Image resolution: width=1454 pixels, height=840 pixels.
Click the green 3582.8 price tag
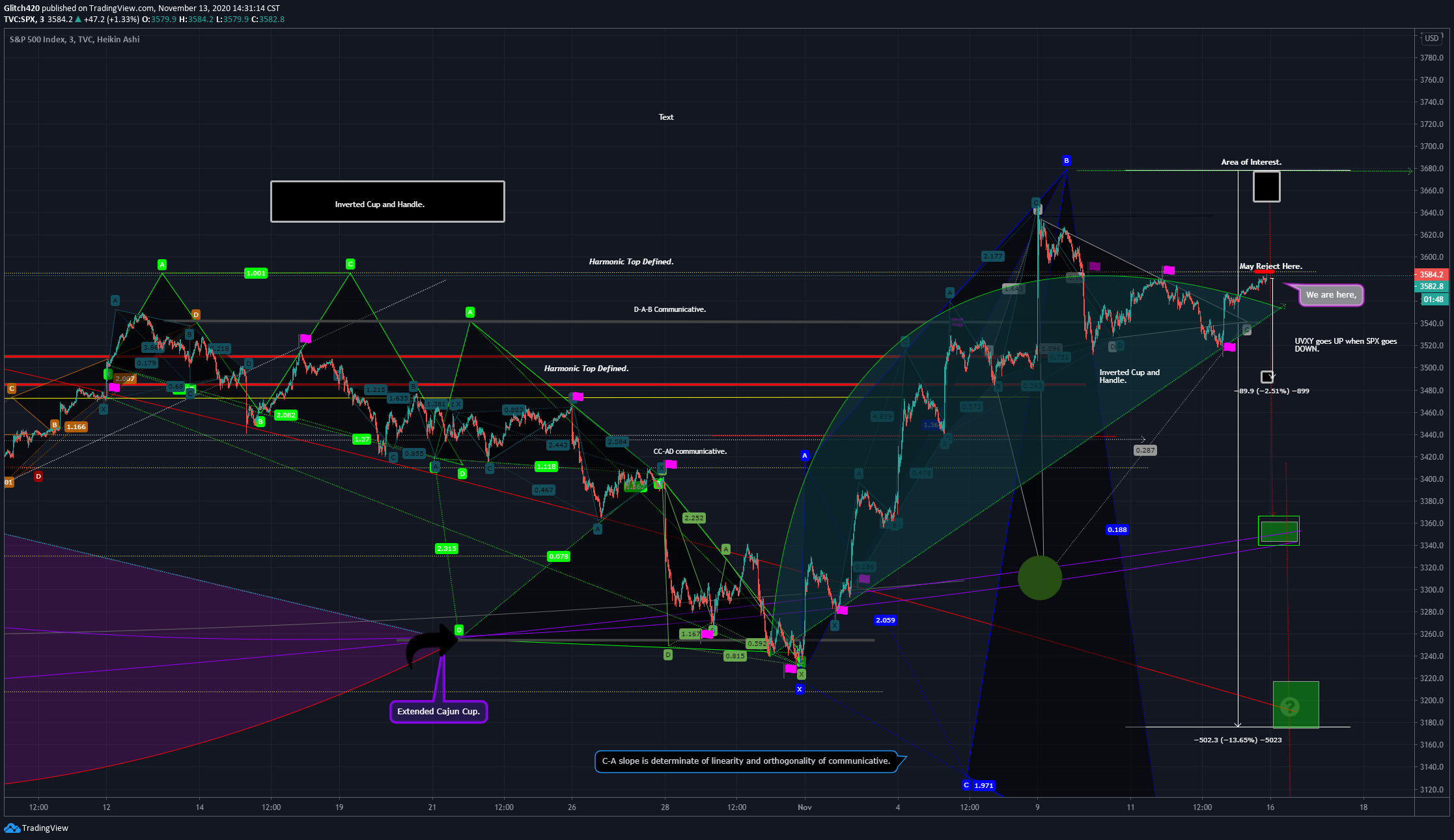1431,287
